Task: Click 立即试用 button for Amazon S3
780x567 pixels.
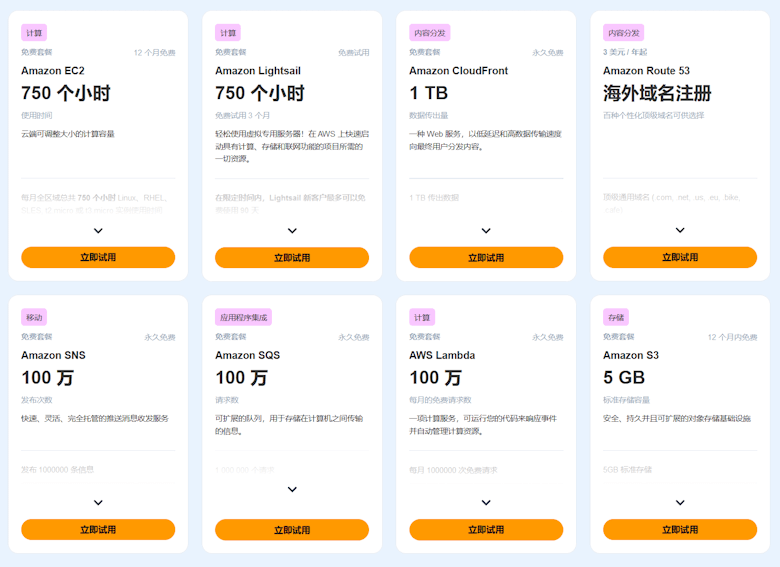Action: 680,529
